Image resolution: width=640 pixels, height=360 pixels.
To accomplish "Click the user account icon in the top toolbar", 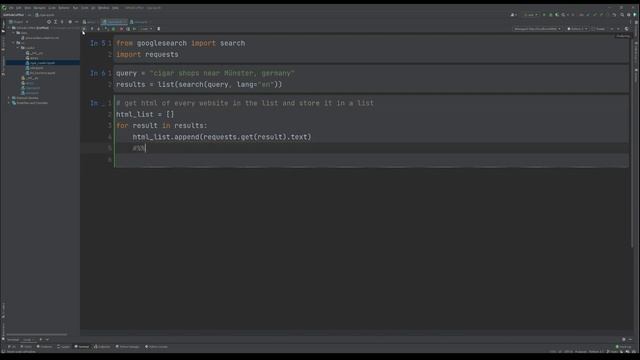I will coord(513,15).
